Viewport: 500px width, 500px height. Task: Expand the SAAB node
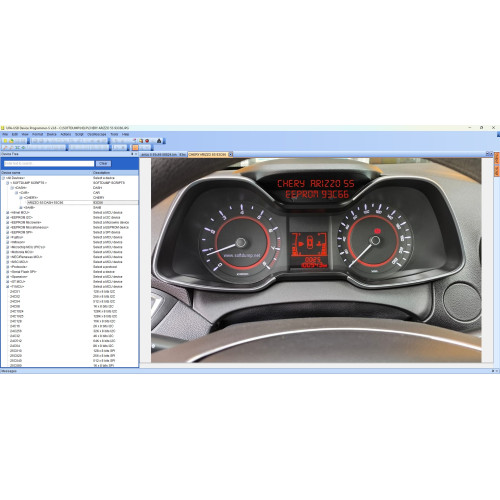(21, 207)
